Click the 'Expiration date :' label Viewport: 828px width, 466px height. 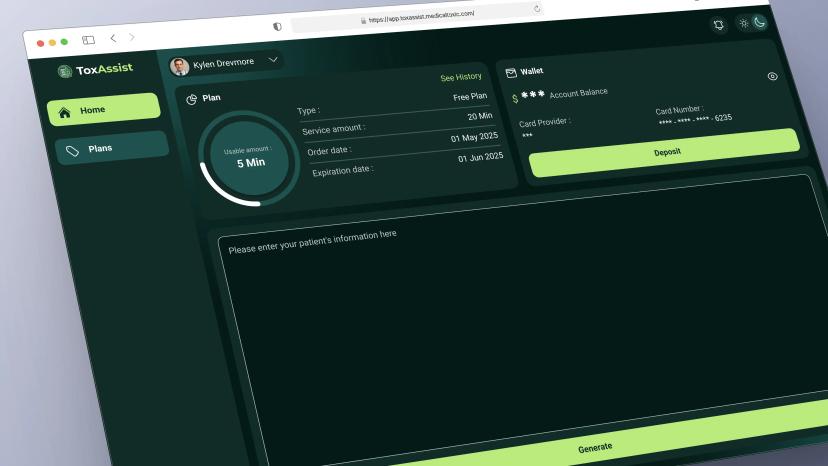(x=343, y=171)
